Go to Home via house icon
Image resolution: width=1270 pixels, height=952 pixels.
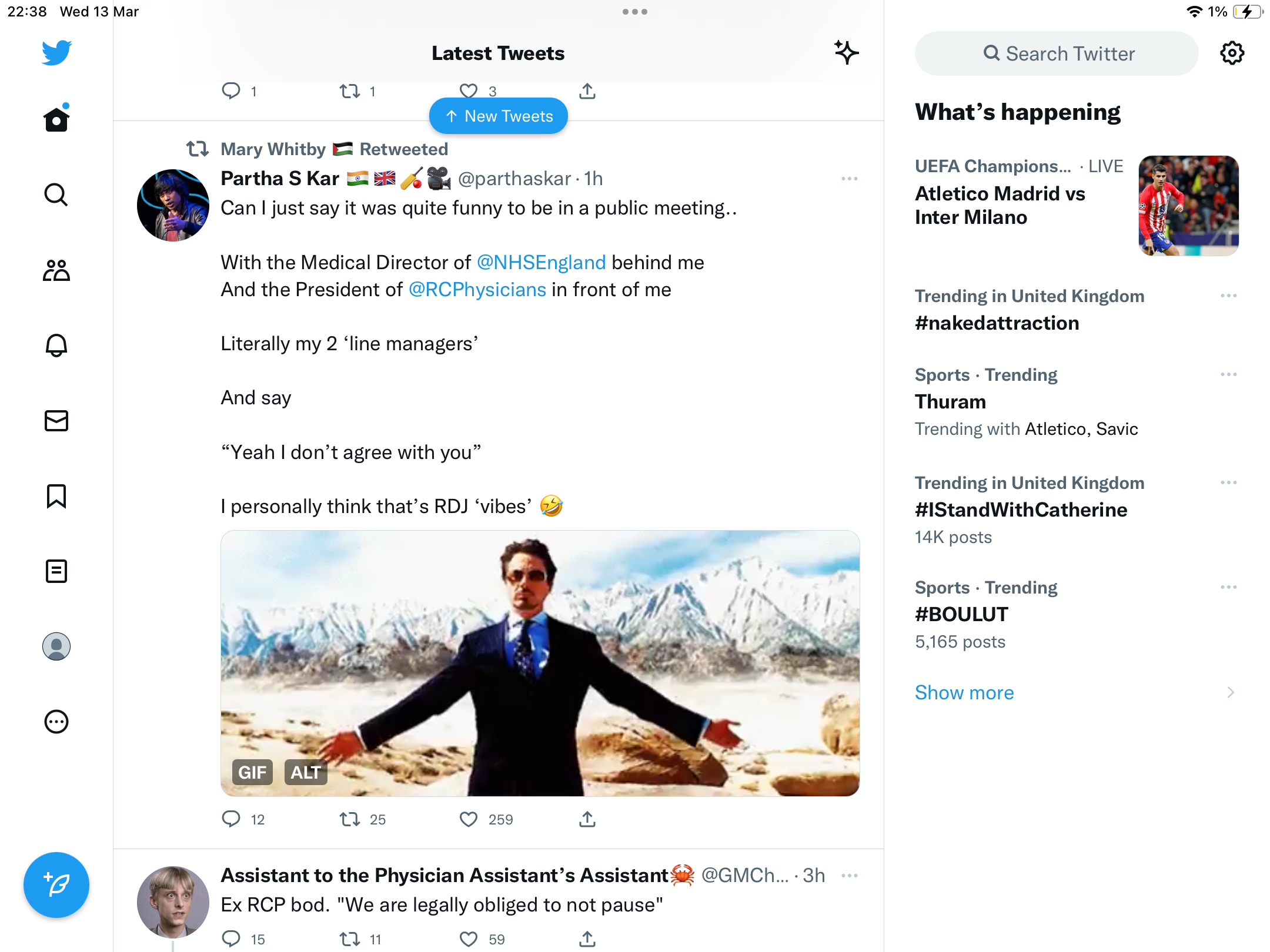56,119
